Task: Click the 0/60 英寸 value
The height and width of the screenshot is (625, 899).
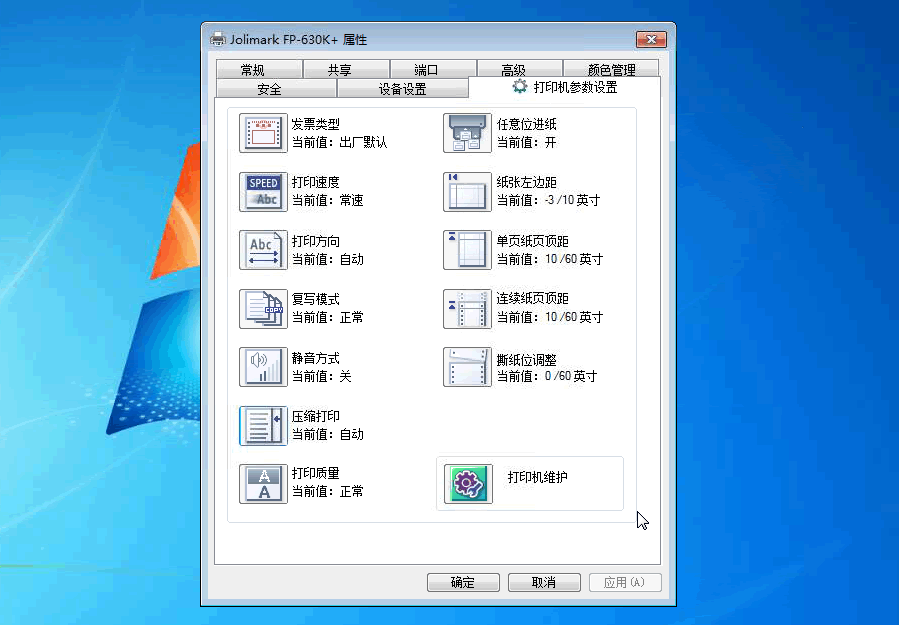Action: (571, 376)
